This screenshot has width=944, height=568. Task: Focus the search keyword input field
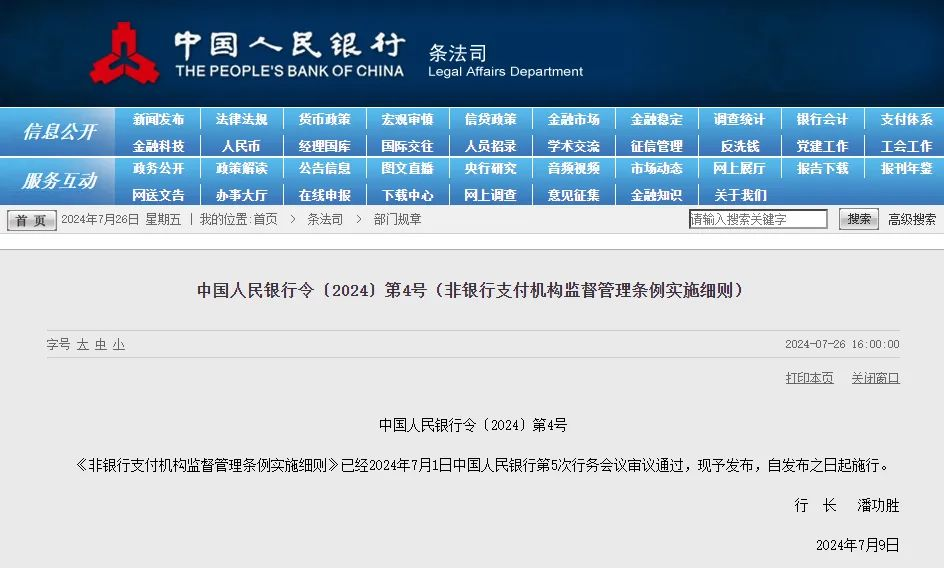[758, 219]
